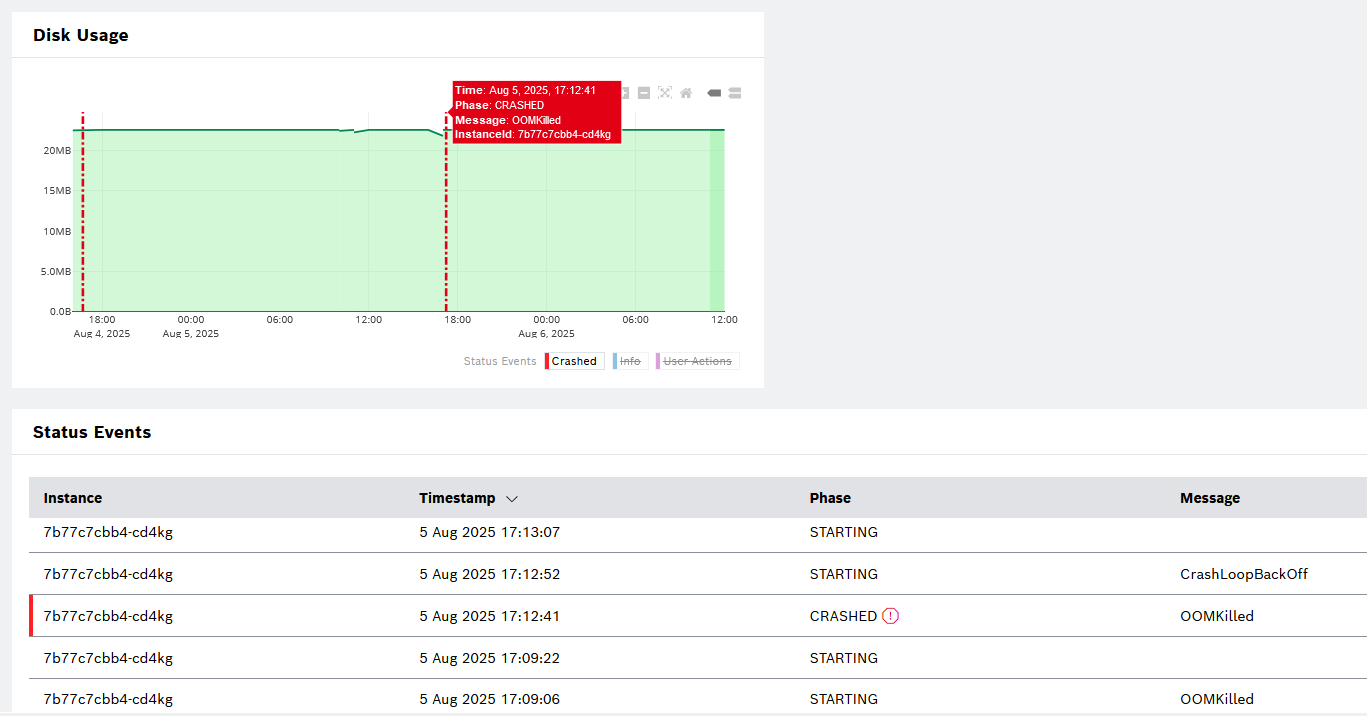This screenshot has width=1367, height=716.
Task: Show Info status events in legend
Action: [630, 361]
